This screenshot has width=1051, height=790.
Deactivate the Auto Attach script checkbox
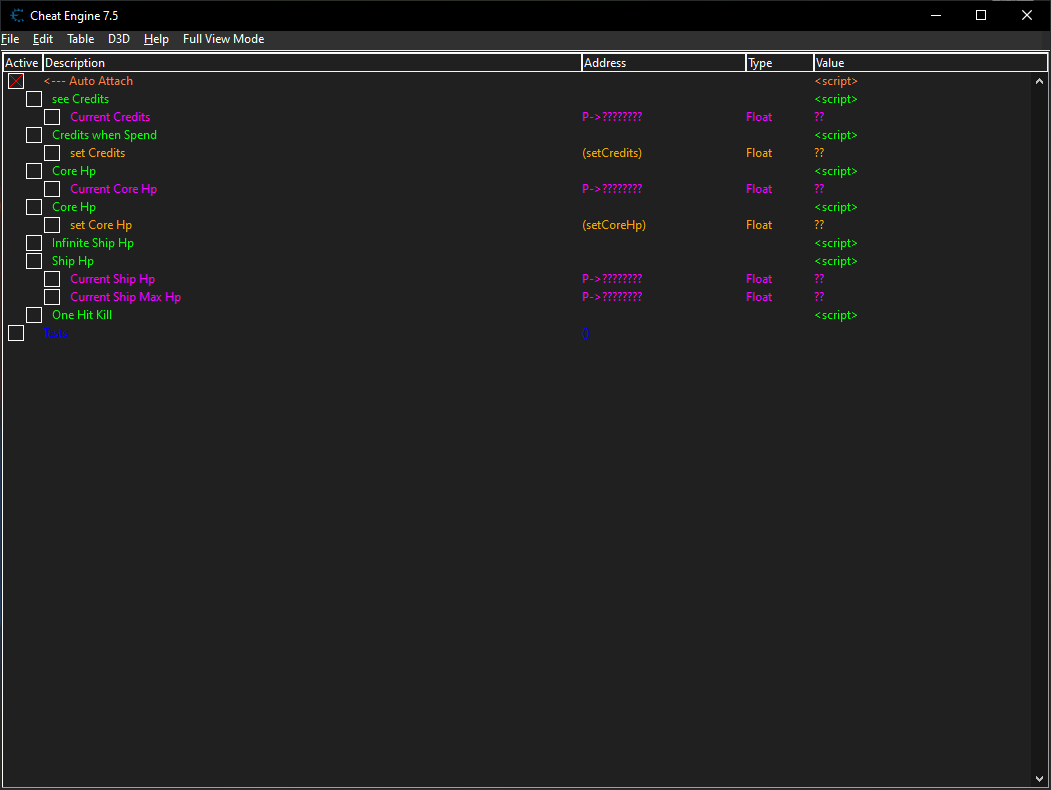(16, 81)
